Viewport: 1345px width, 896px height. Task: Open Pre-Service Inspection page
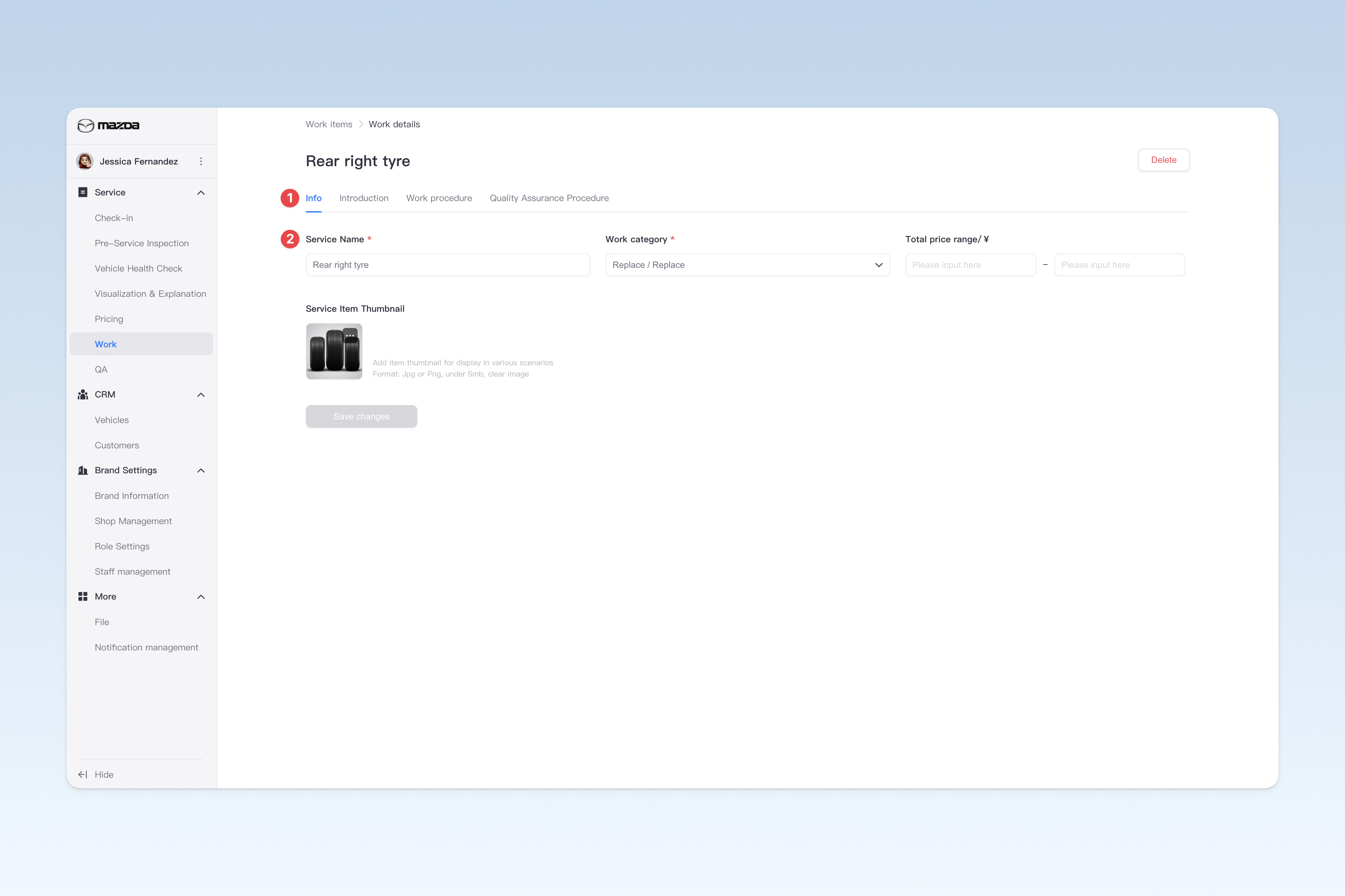141,243
